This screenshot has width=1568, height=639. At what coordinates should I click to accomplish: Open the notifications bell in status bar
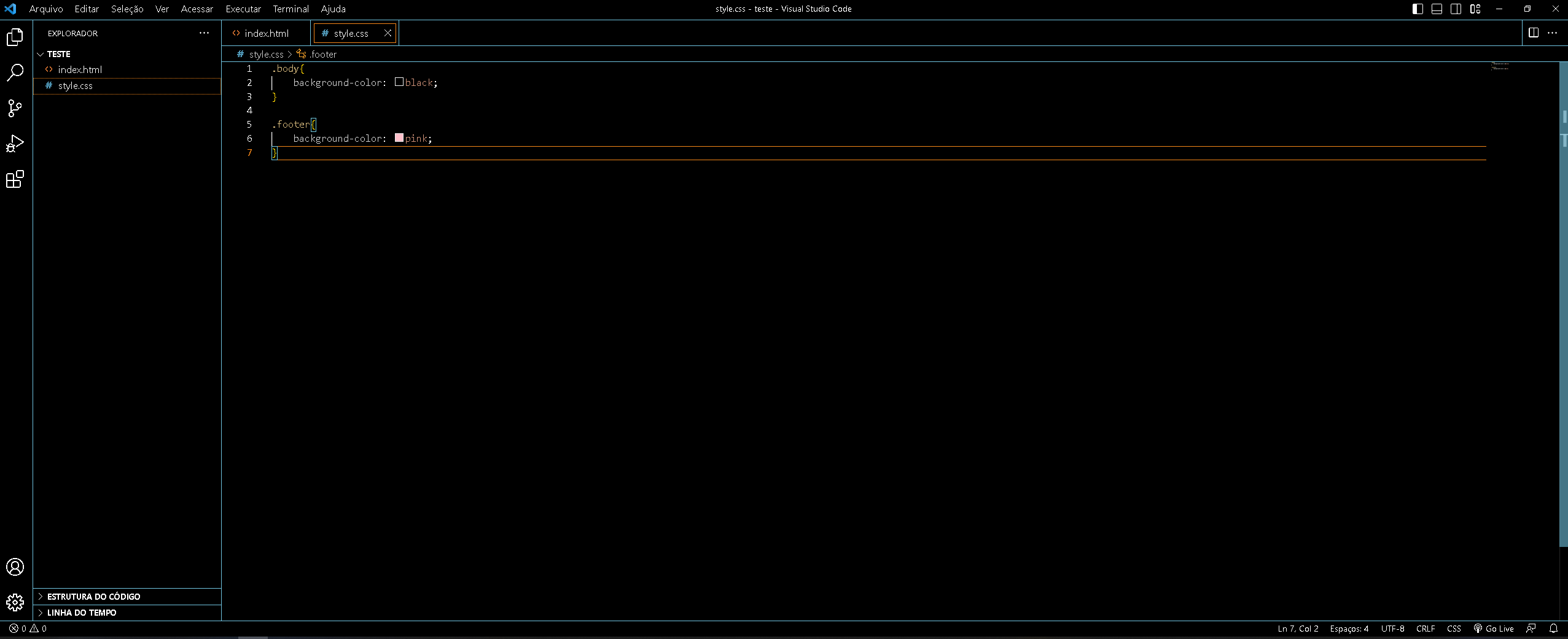[x=1553, y=629]
